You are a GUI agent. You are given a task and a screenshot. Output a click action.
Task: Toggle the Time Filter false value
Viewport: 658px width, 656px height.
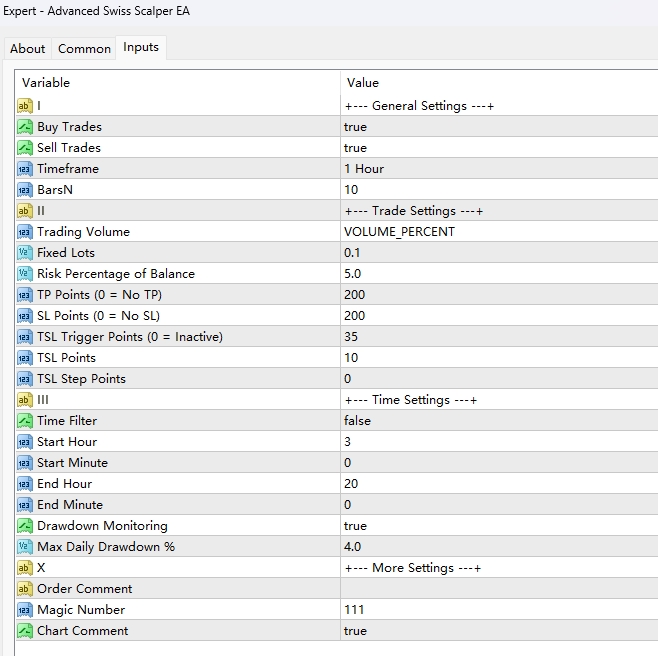357,421
